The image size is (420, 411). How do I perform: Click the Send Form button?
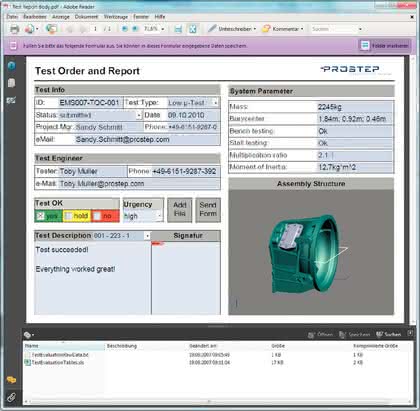point(208,210)
